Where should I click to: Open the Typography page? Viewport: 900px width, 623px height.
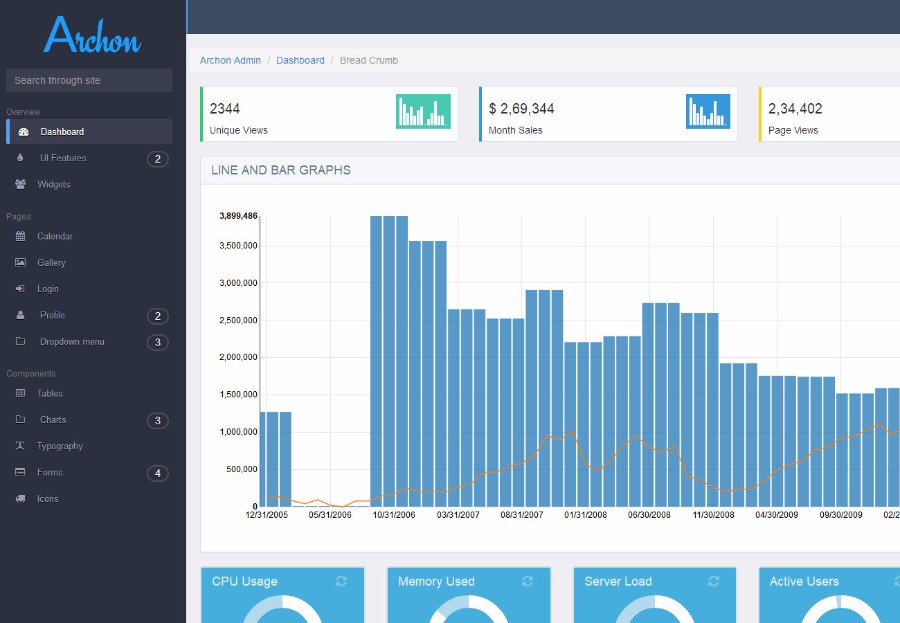point(60,446)
